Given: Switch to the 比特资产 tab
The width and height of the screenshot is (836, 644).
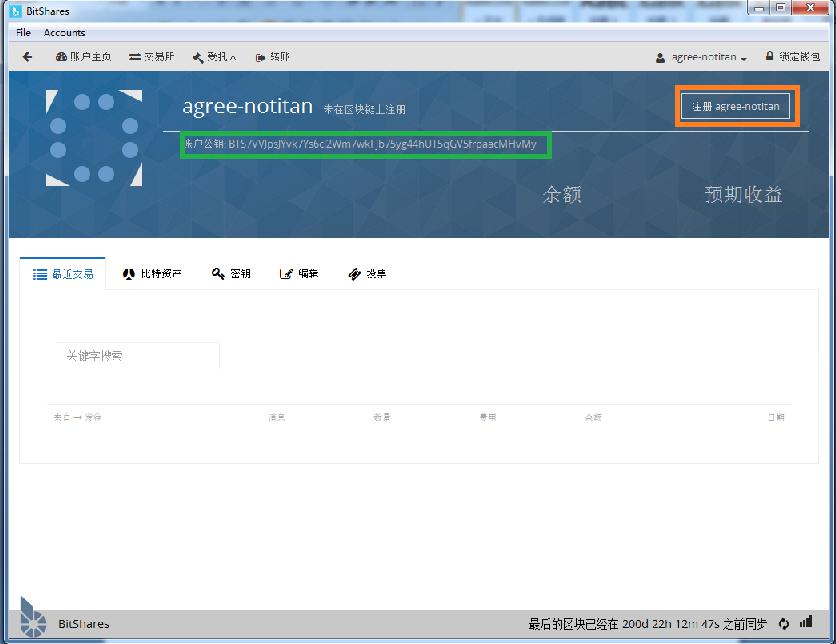Looking at the screenshot, I should (152, 272).
